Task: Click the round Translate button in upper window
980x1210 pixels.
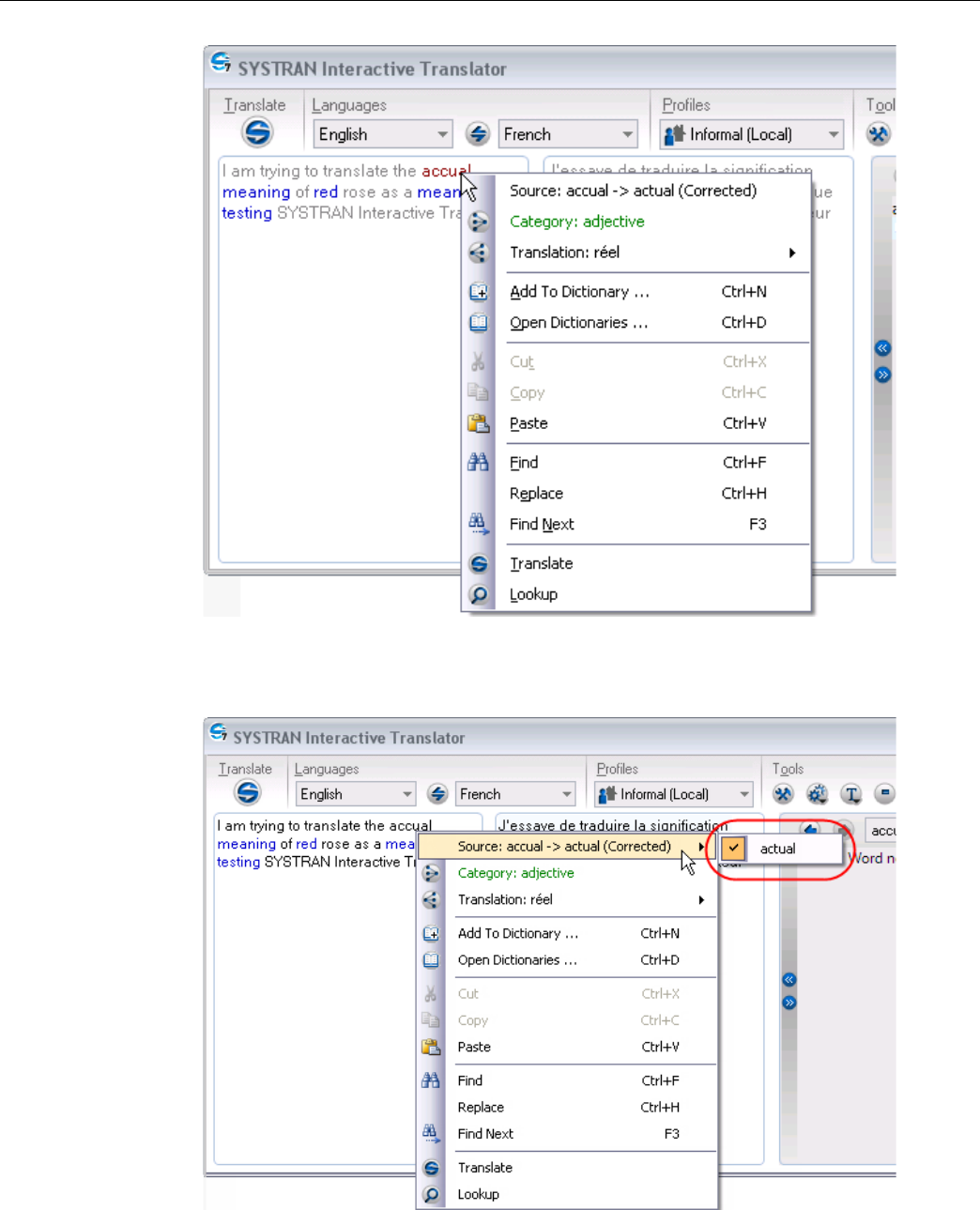Action: click(256, 132)
